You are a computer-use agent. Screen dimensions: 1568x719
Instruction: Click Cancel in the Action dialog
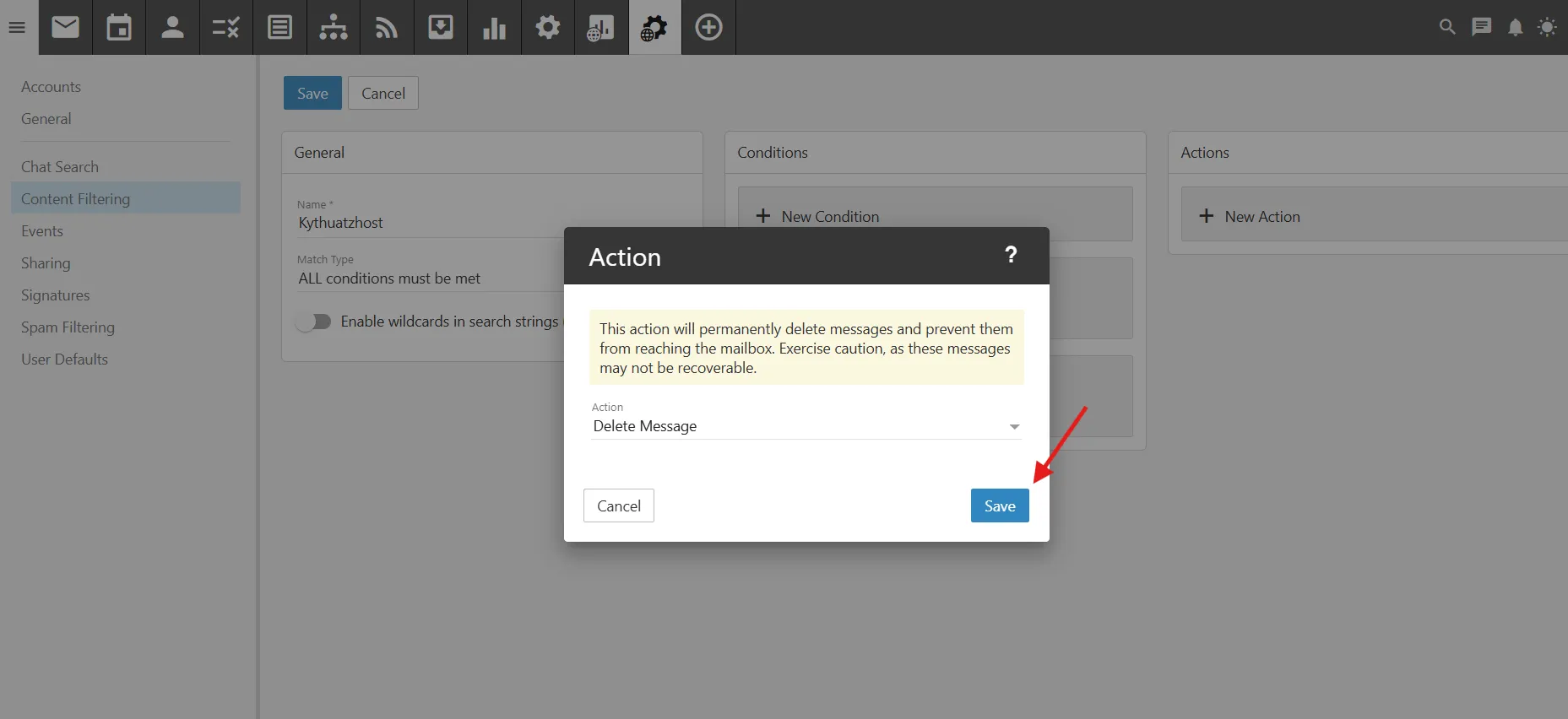[618, 505]
